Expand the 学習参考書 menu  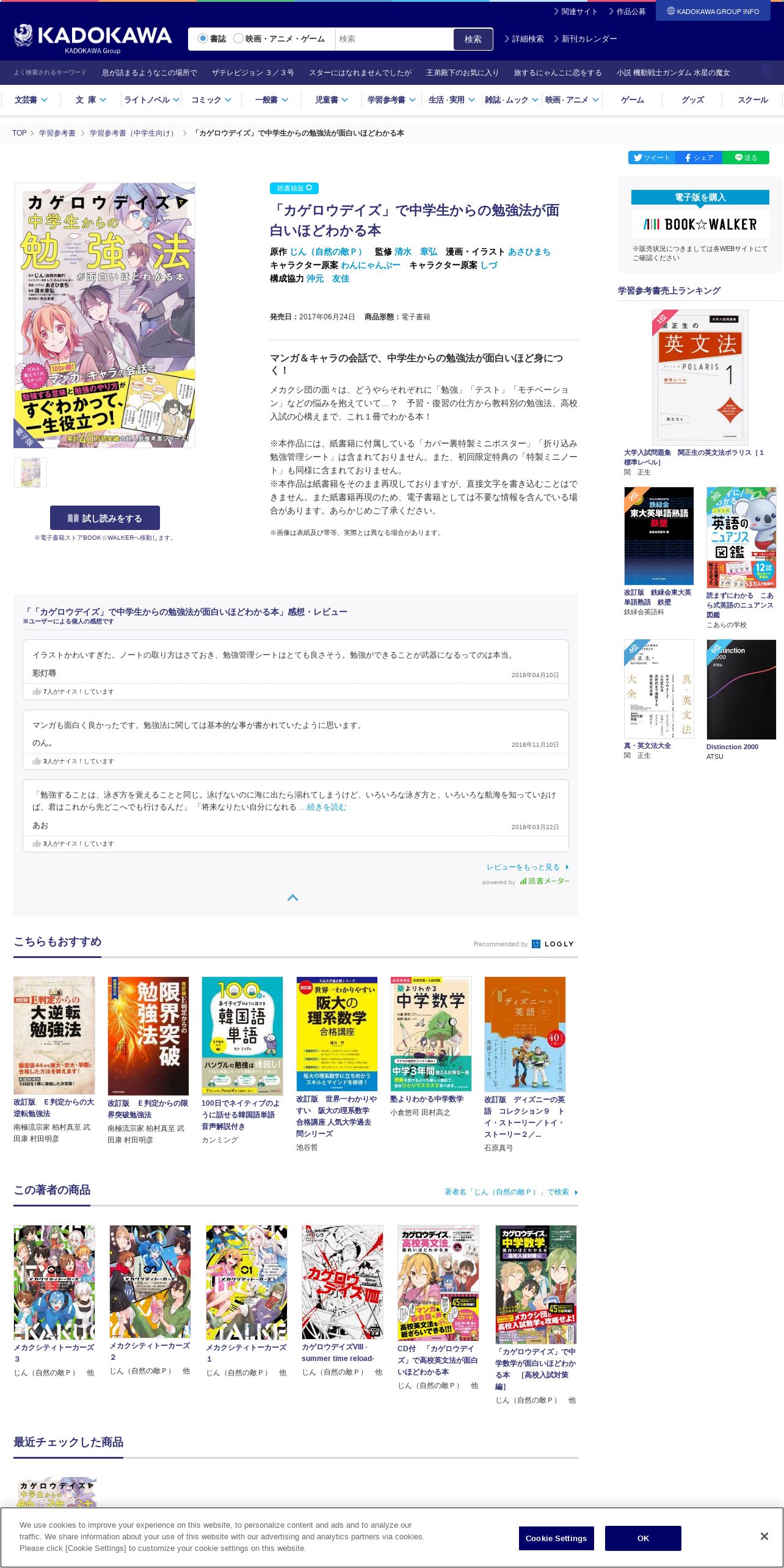(x=391, y=100)
